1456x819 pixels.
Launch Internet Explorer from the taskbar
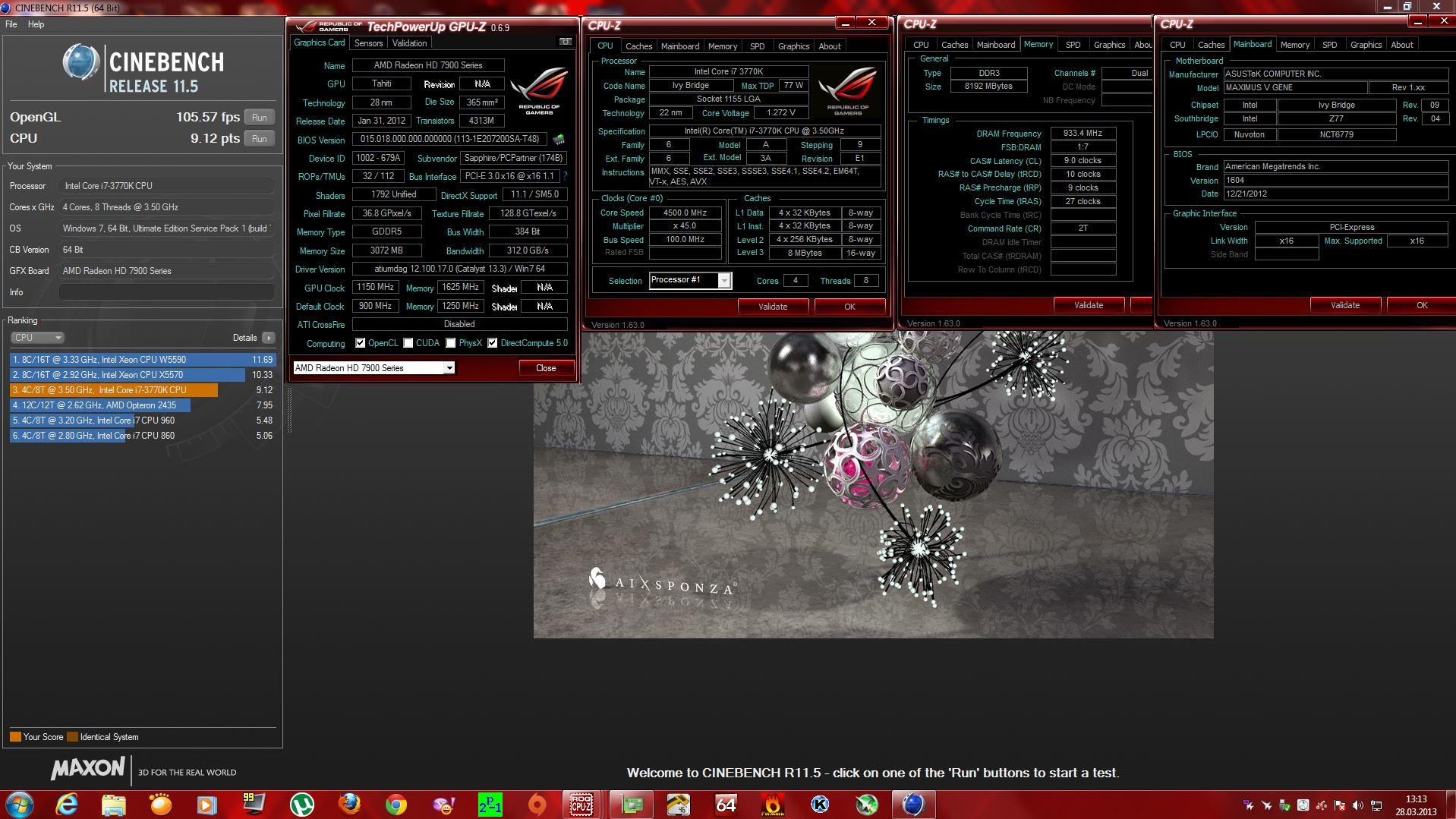(67, 804)
